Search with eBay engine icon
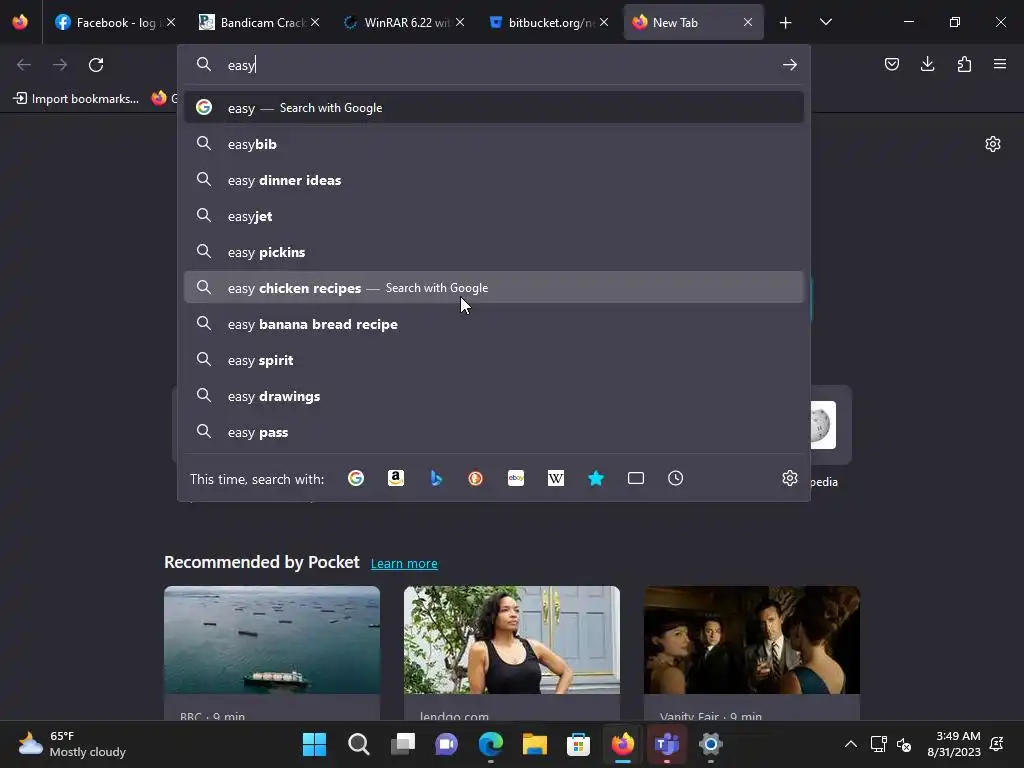The image size is (1024, 768). [516, 479]
